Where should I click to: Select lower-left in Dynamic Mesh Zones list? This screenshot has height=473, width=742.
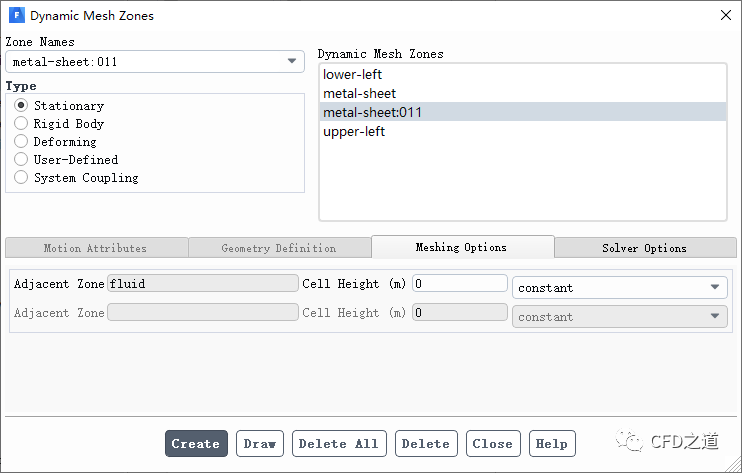pyautogui.click(x=352, y=75)
